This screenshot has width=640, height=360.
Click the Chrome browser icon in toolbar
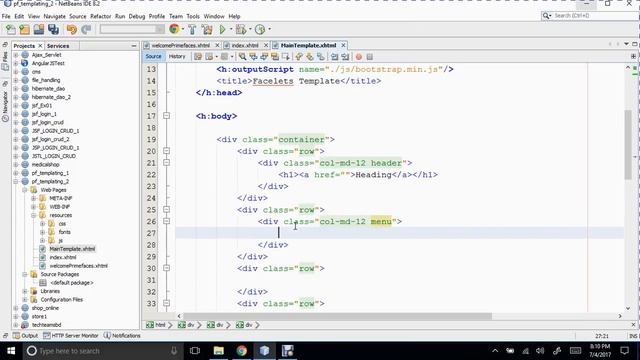point(174,29)
